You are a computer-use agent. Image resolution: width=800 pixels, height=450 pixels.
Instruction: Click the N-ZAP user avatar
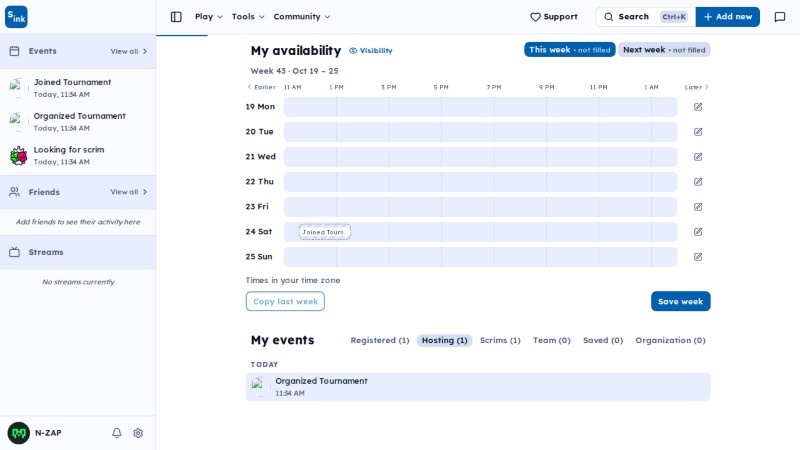(x=19, y=433)
